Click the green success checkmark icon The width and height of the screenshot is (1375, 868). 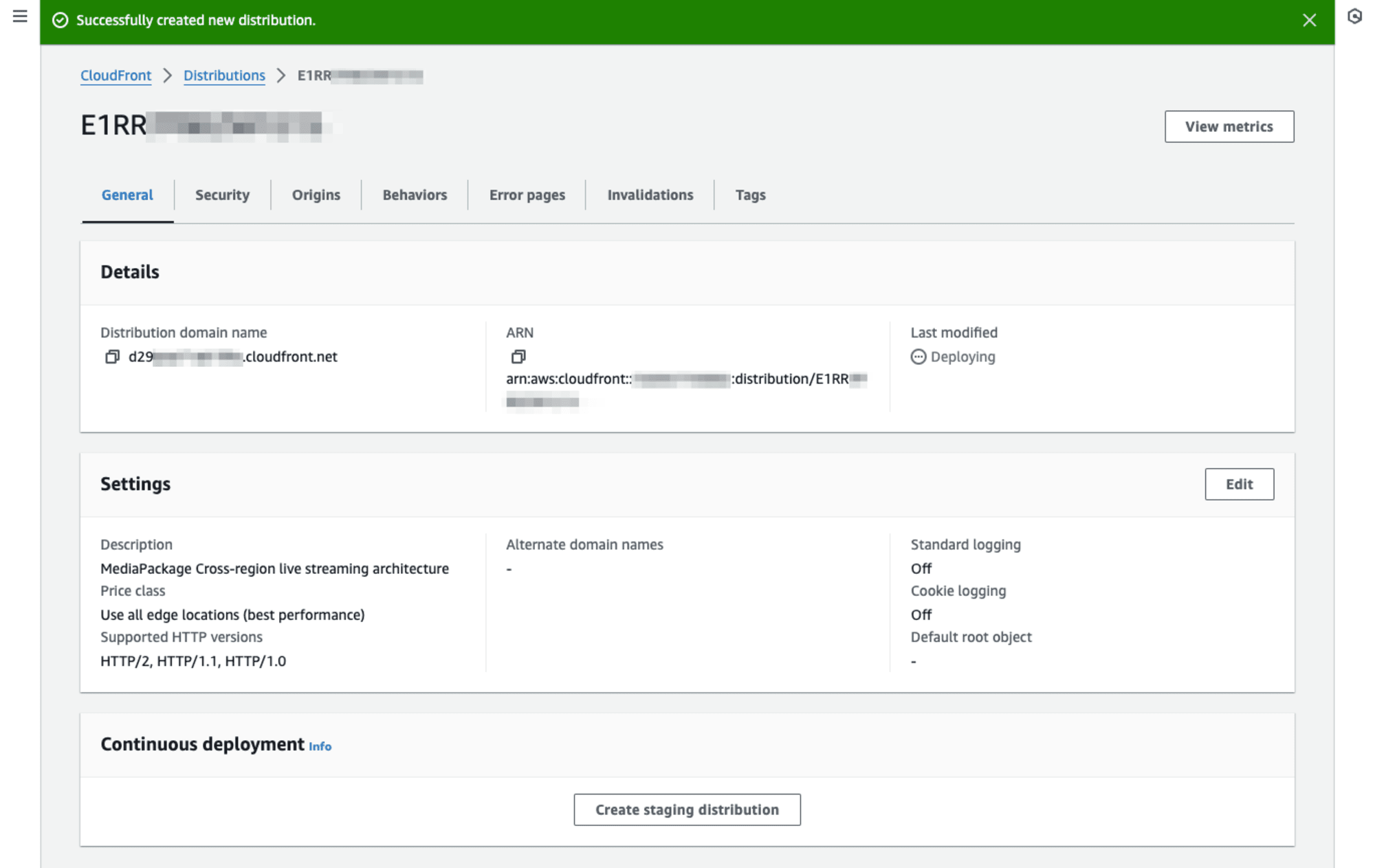[x=60, y=20]
